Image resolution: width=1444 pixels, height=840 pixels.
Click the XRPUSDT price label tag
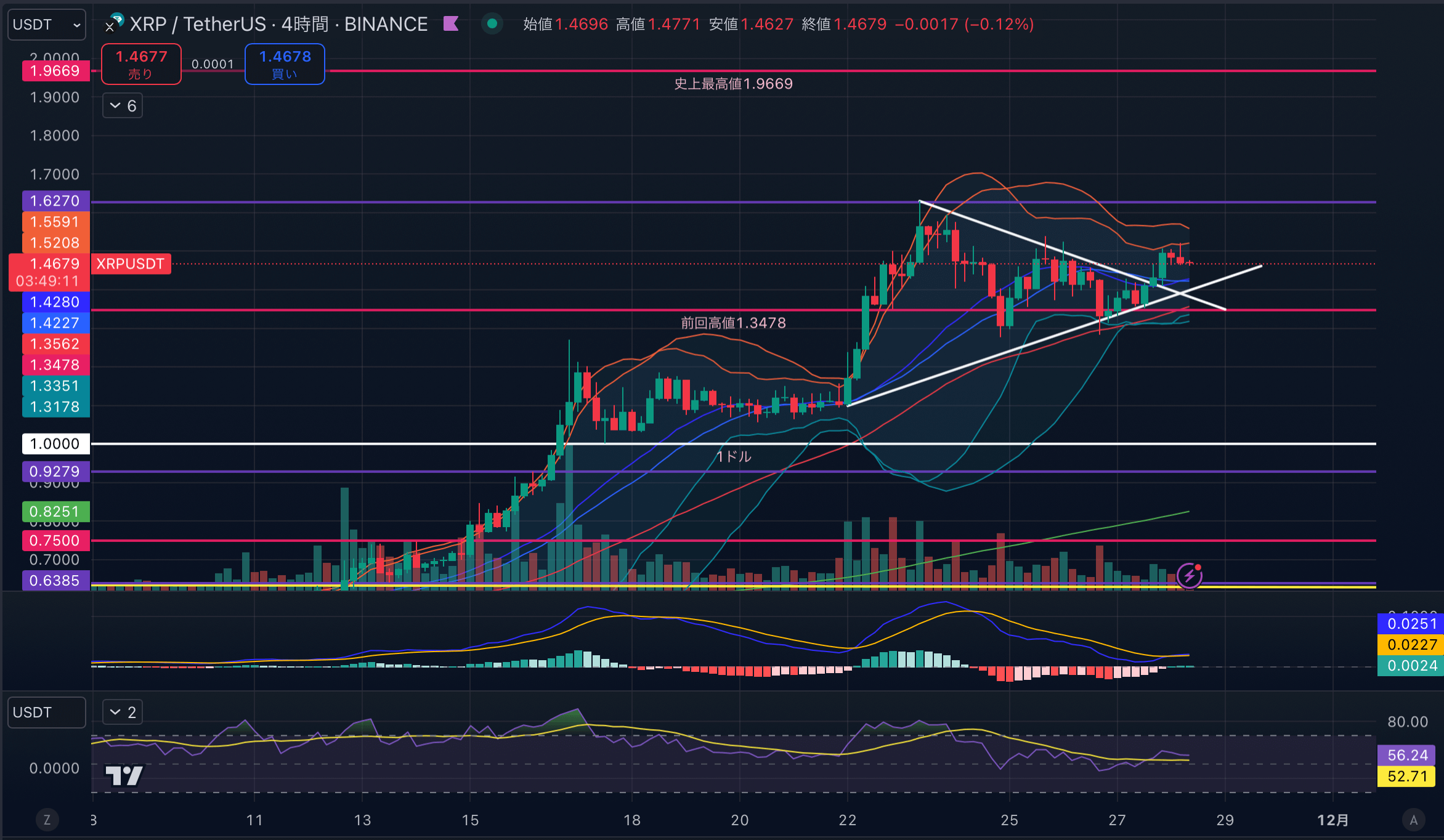131,264
